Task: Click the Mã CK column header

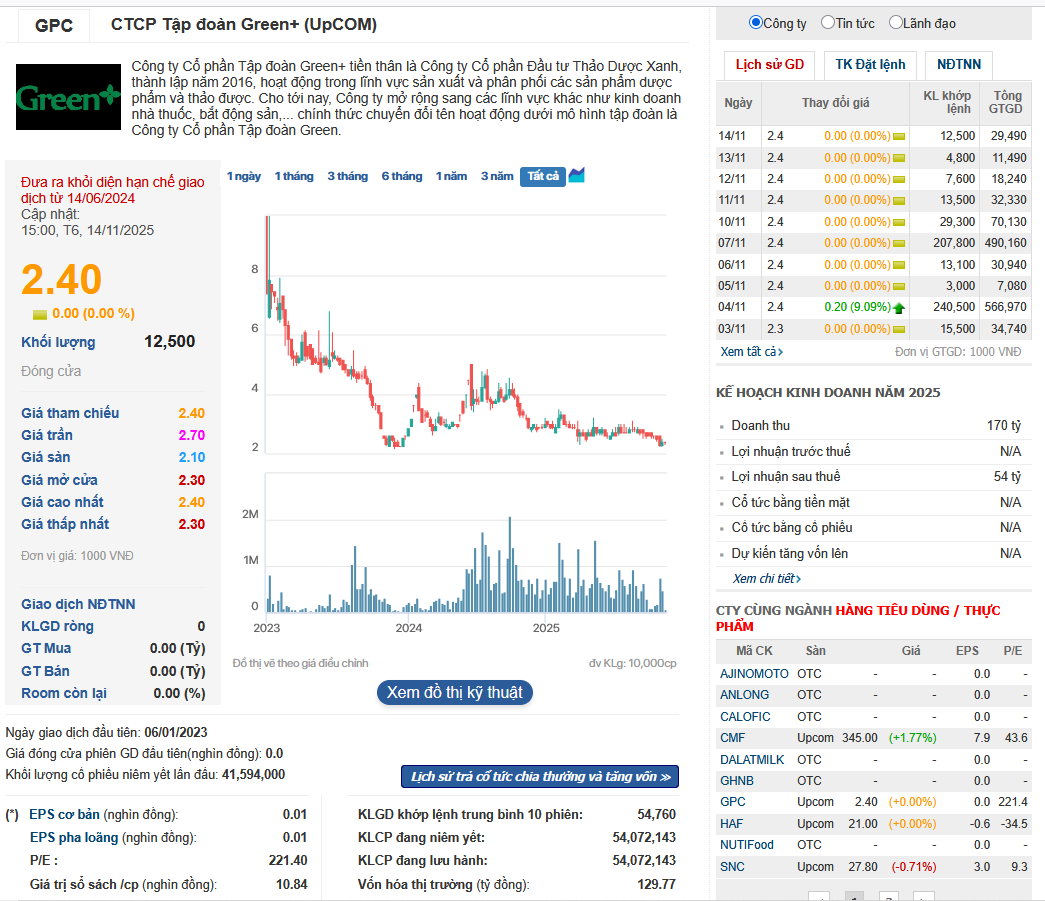Action: click(x=754, y=650)
